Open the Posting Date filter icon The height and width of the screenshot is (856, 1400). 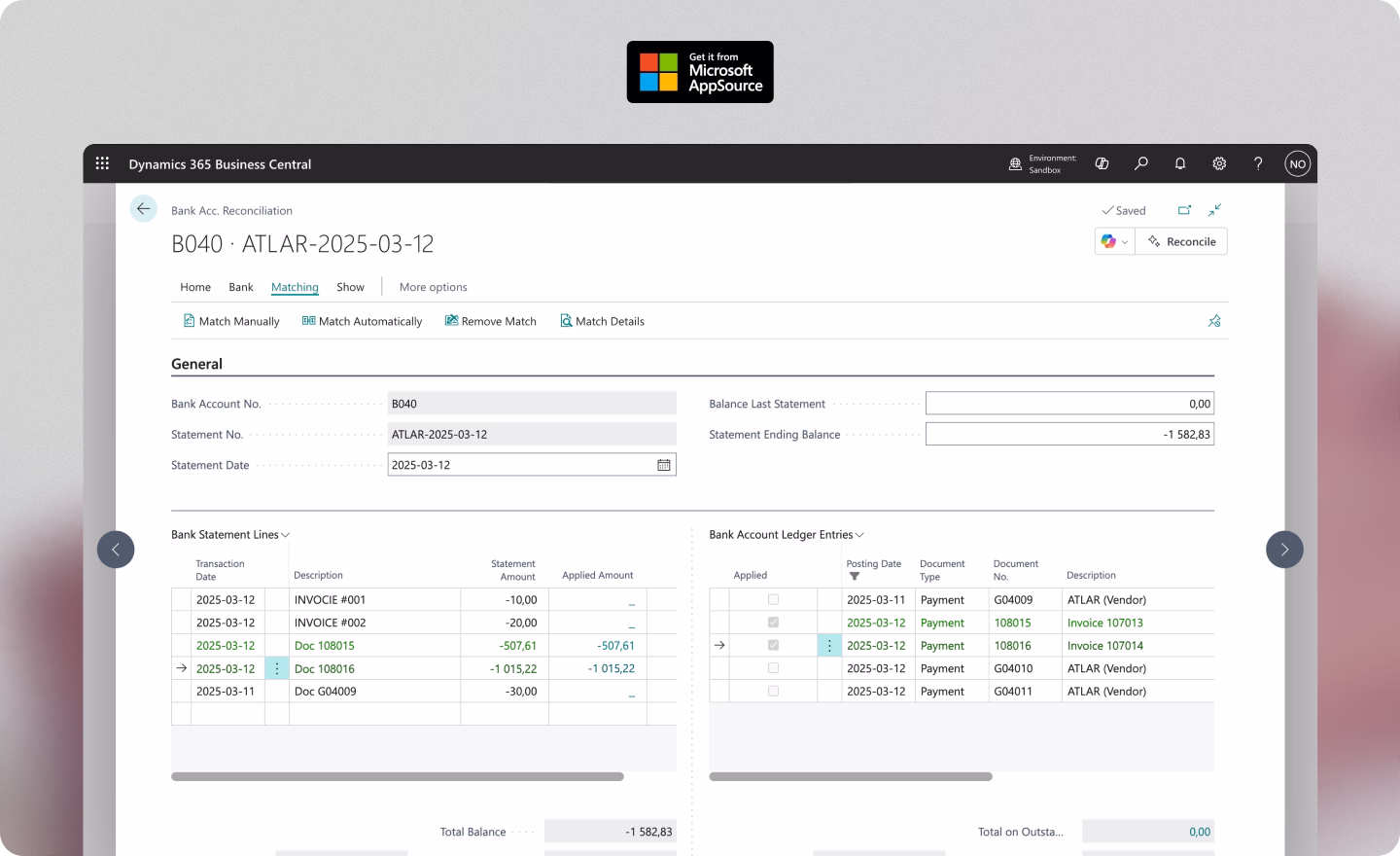(x=855, y=576)
